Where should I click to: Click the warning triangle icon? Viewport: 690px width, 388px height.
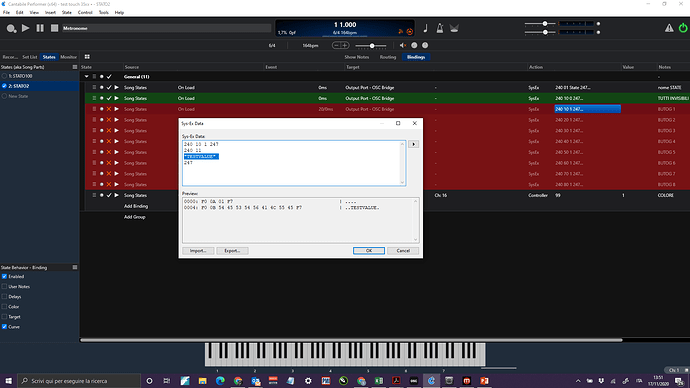(669, 28)
